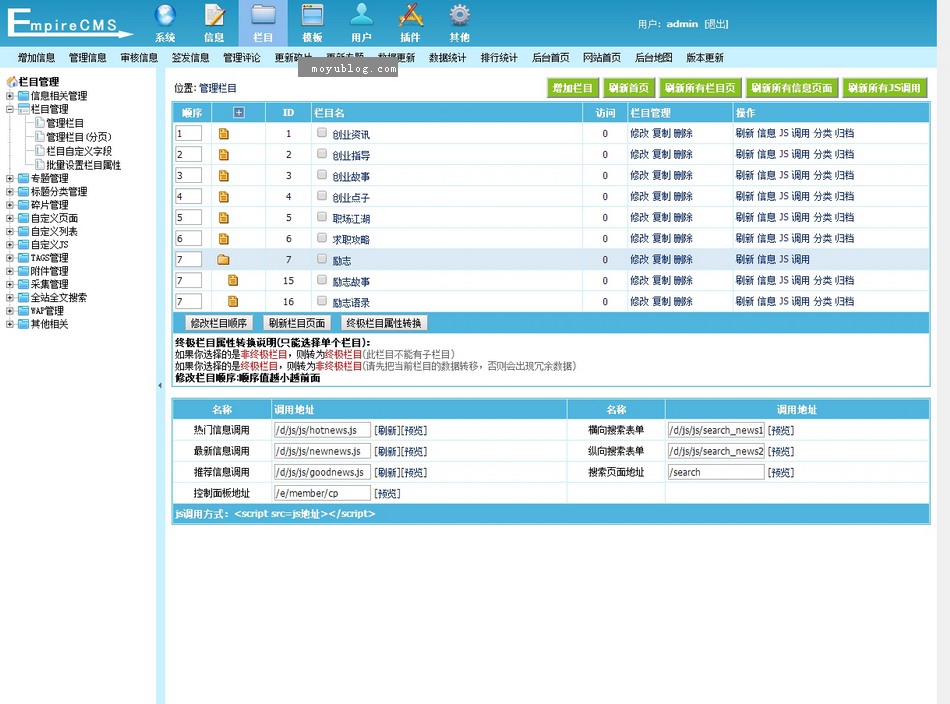
Task: Open 栏目自定义字段 in the sidebar
Action: 79,151
